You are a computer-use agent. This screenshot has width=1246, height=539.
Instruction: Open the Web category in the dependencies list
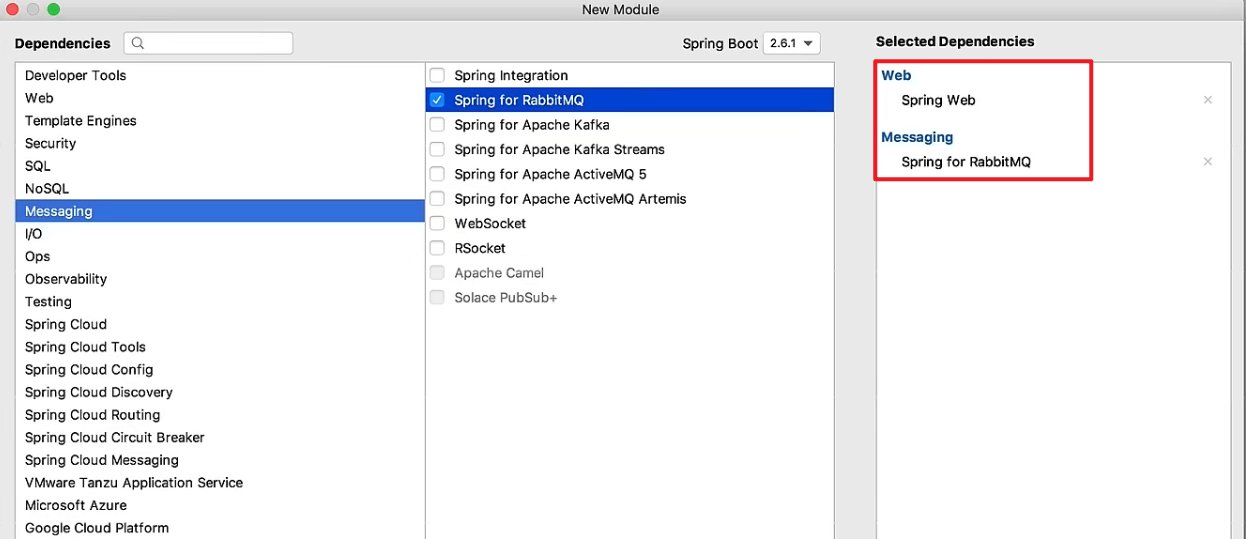(x=39, y=98)
